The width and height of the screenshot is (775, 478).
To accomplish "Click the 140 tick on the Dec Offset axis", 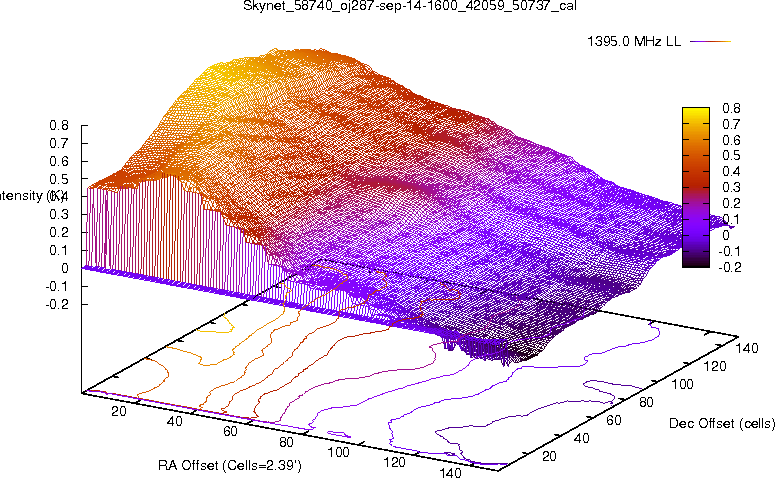I will 747,348.
